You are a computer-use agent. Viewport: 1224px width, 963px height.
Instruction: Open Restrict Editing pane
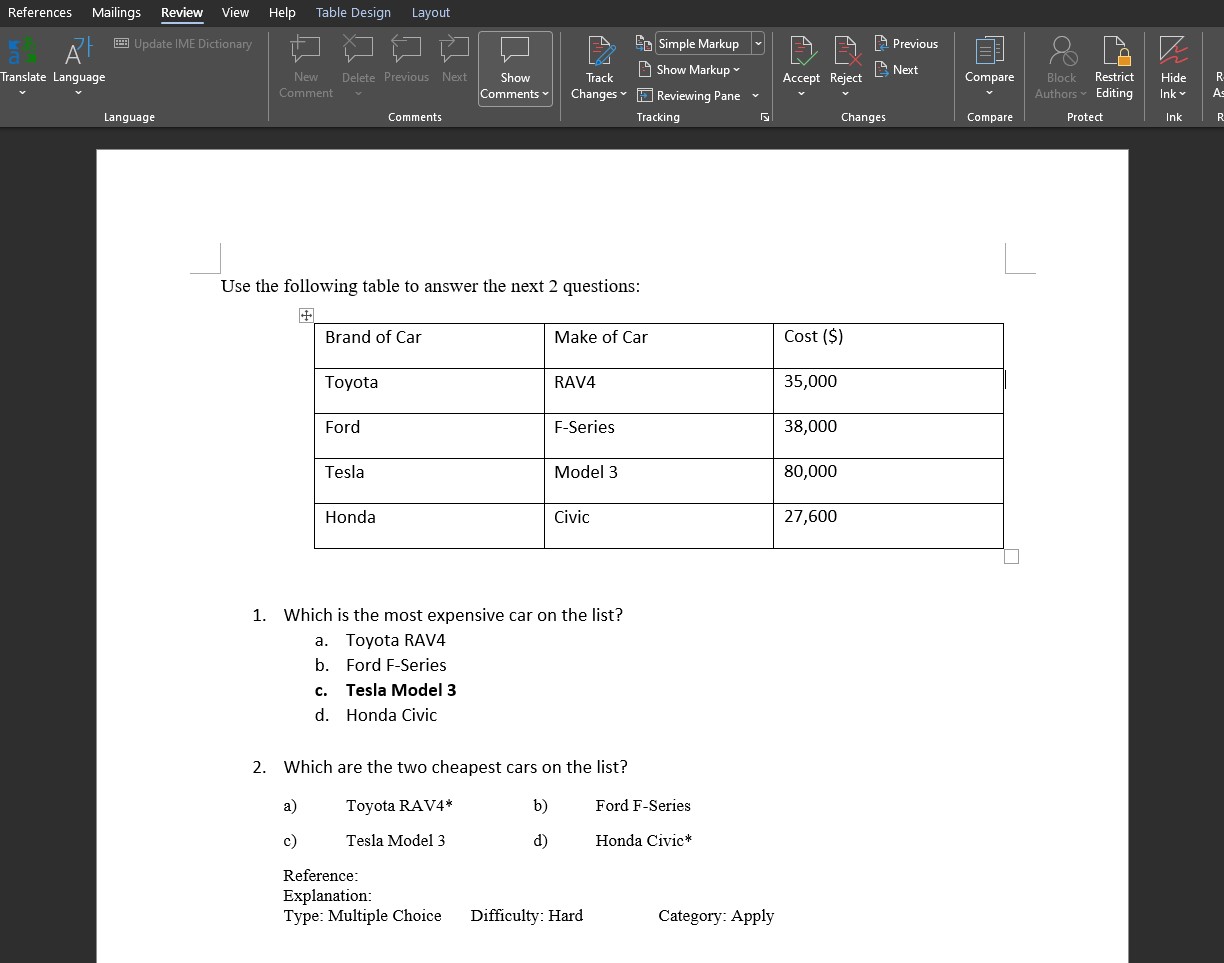(x=1114, y=66)
